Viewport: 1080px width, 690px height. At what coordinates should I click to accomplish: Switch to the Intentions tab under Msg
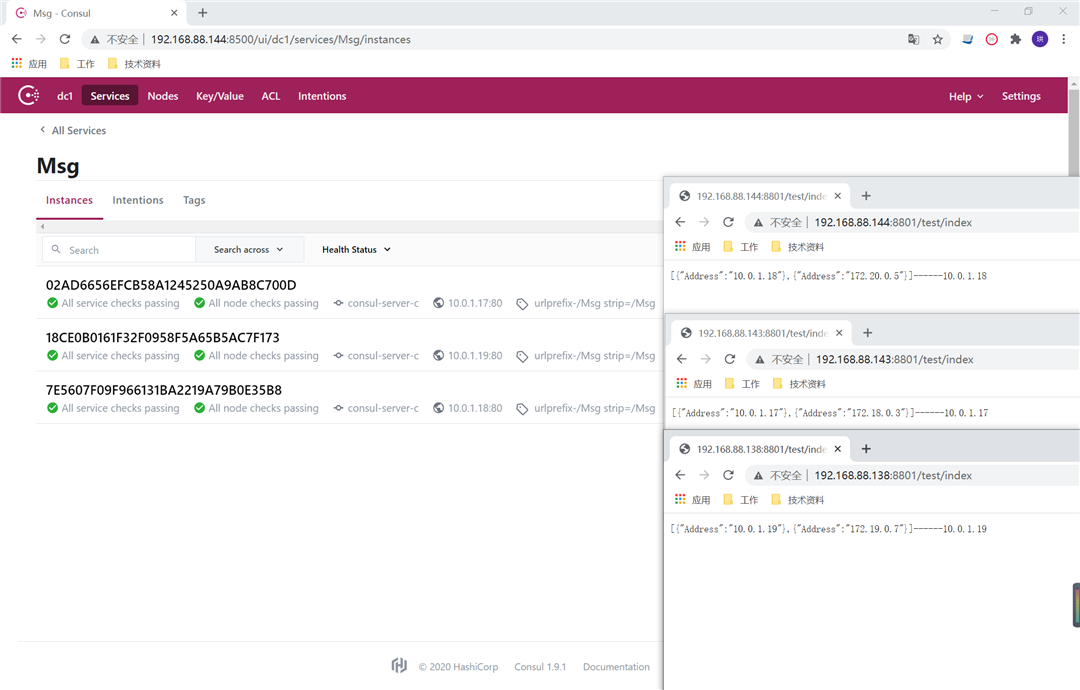pos(138,200)
